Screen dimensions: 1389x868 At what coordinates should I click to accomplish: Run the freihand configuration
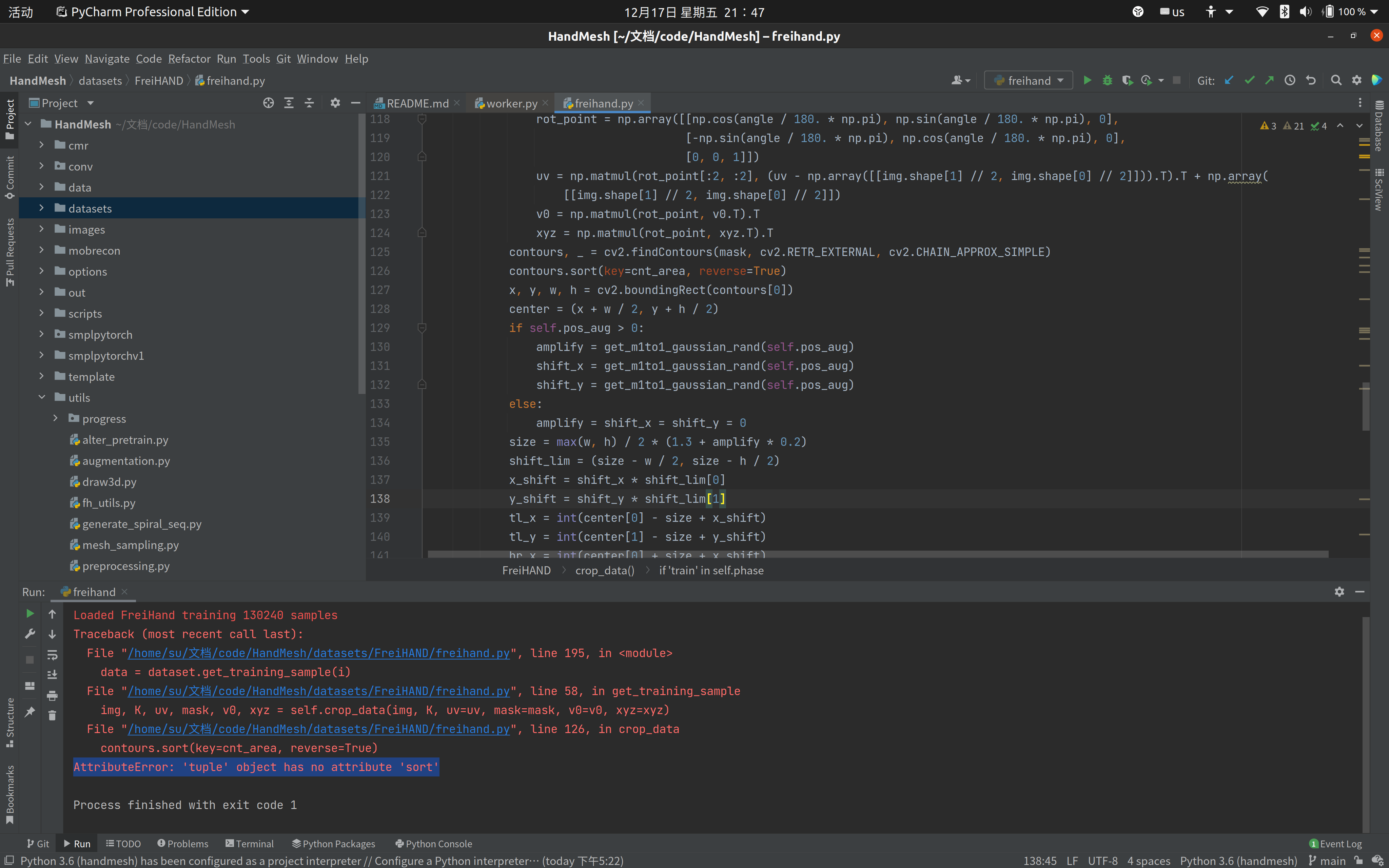[x=1087, y=80]
